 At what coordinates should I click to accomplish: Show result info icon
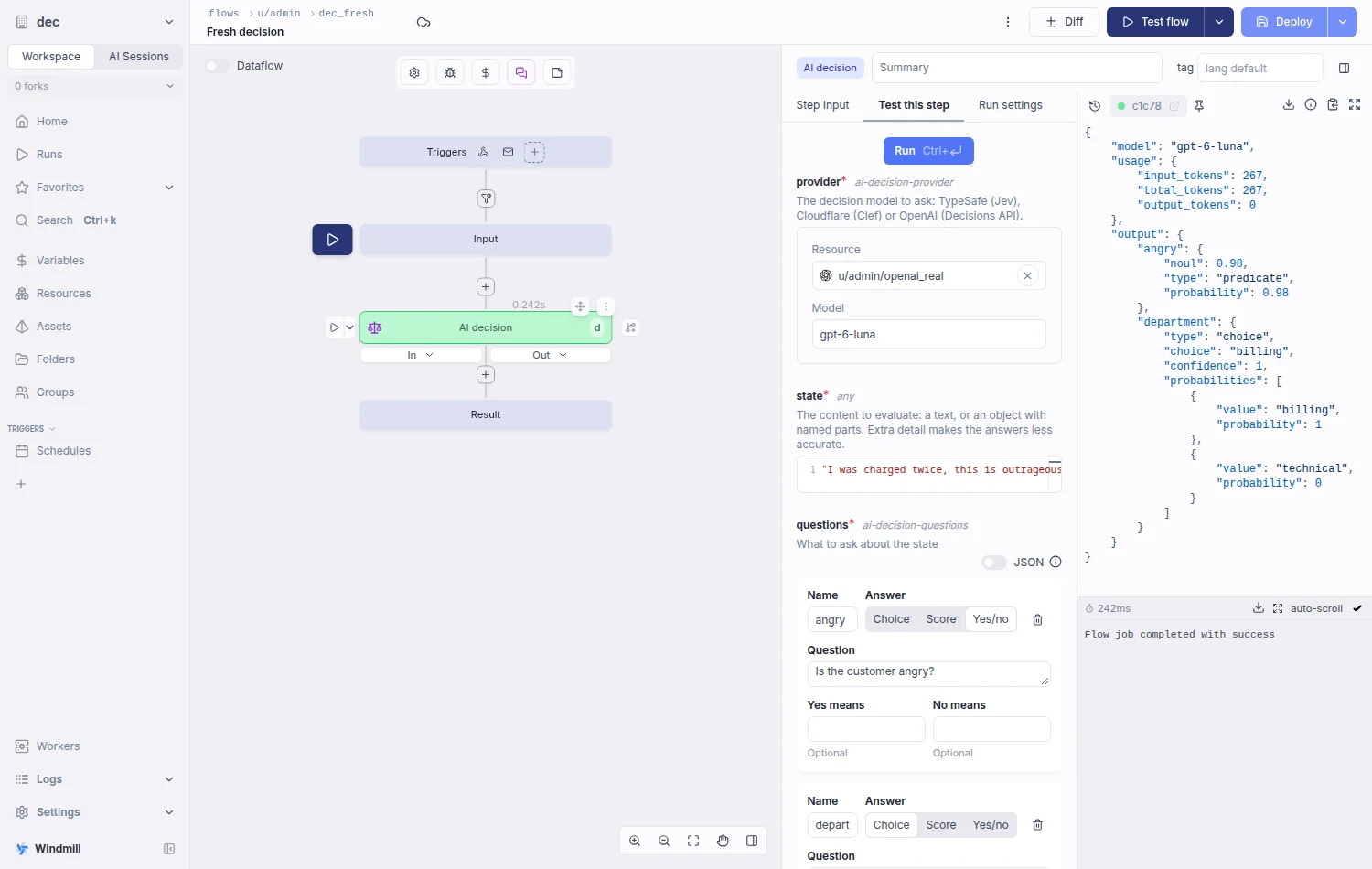(1311, 105)
